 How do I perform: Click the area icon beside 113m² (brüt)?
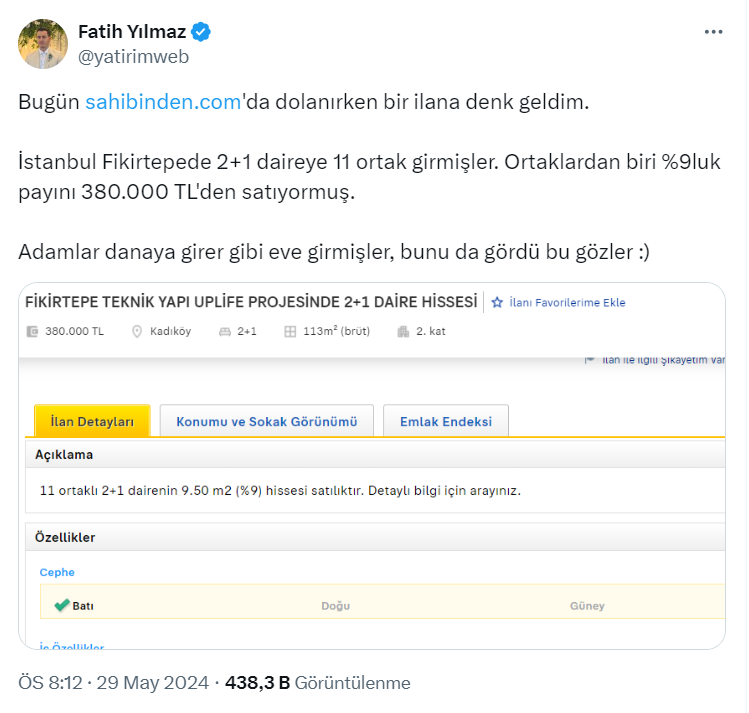[x=290, y=332]
